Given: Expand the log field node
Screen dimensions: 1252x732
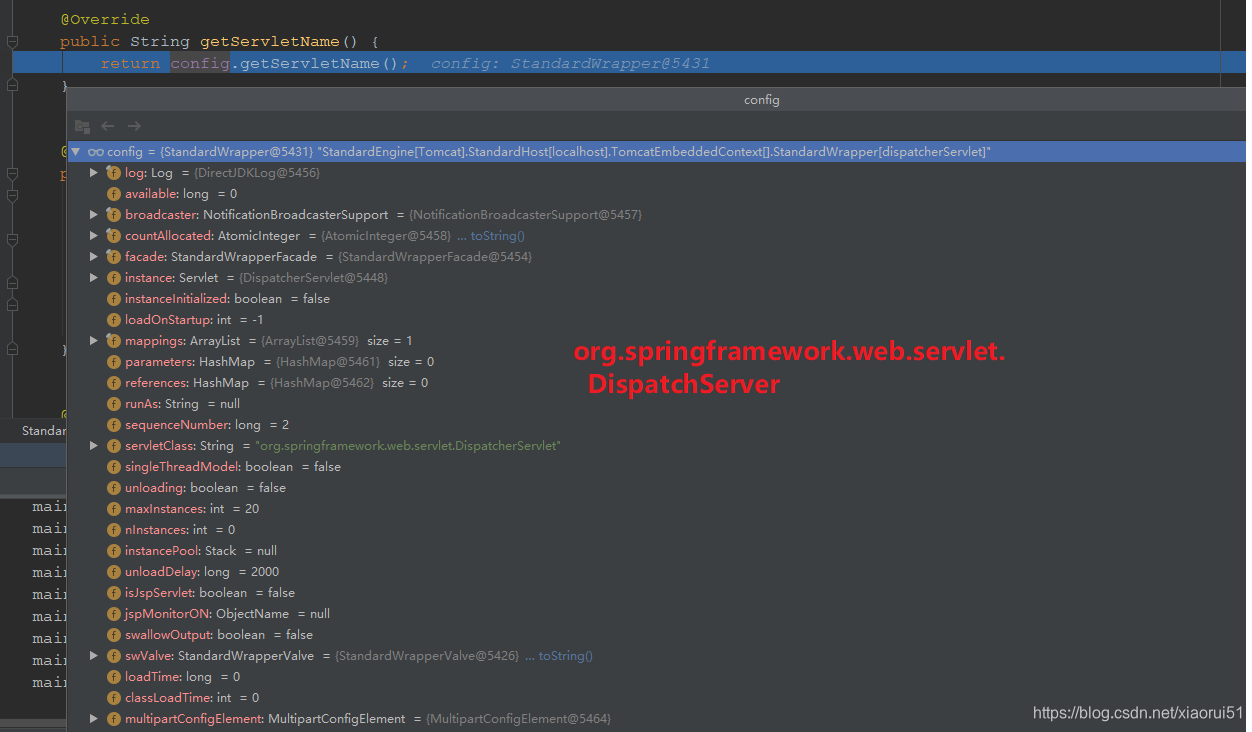Looking at the screenshot, I should coord(94,173).
